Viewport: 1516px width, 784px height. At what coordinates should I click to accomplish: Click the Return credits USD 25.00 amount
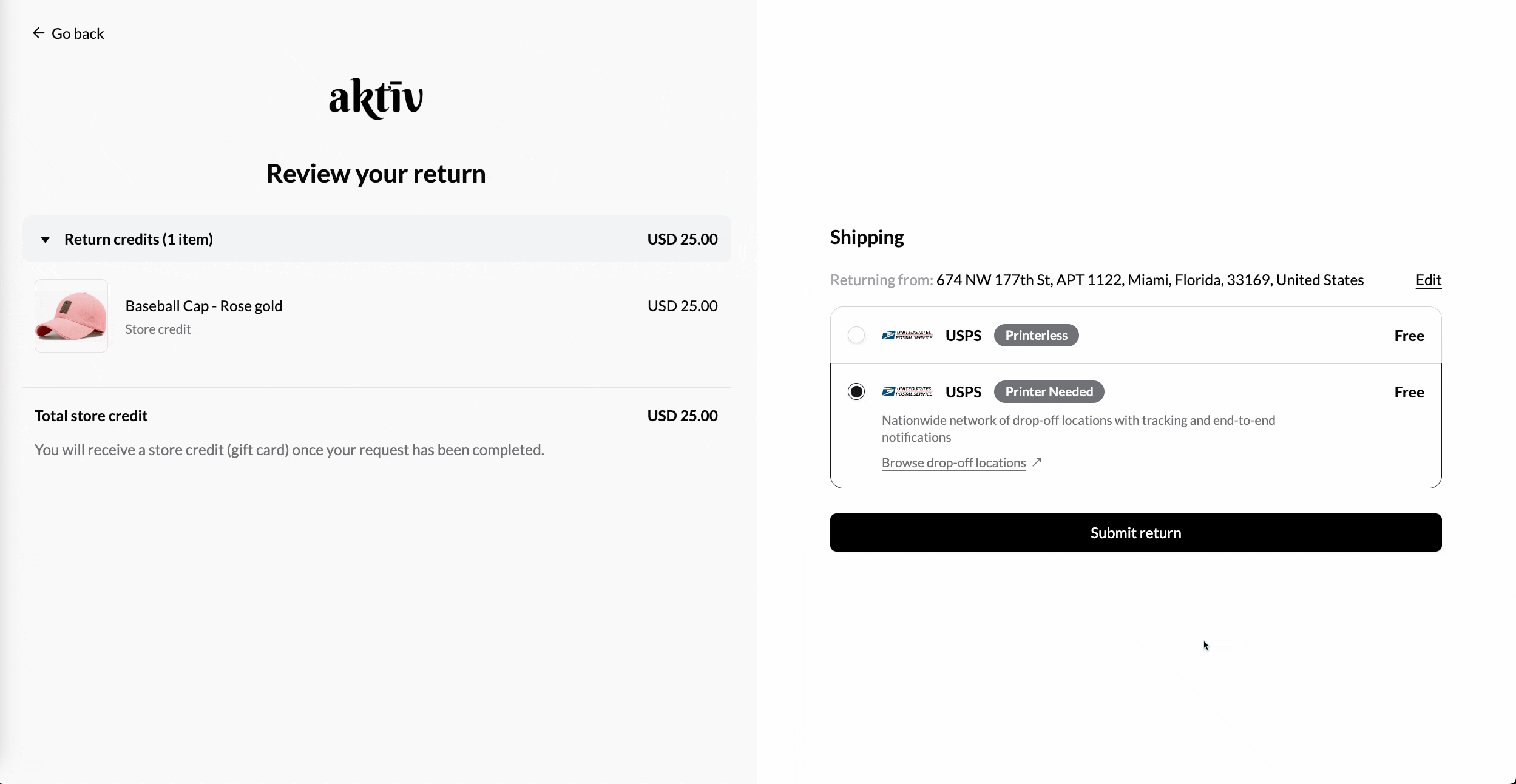click(682, 240)
